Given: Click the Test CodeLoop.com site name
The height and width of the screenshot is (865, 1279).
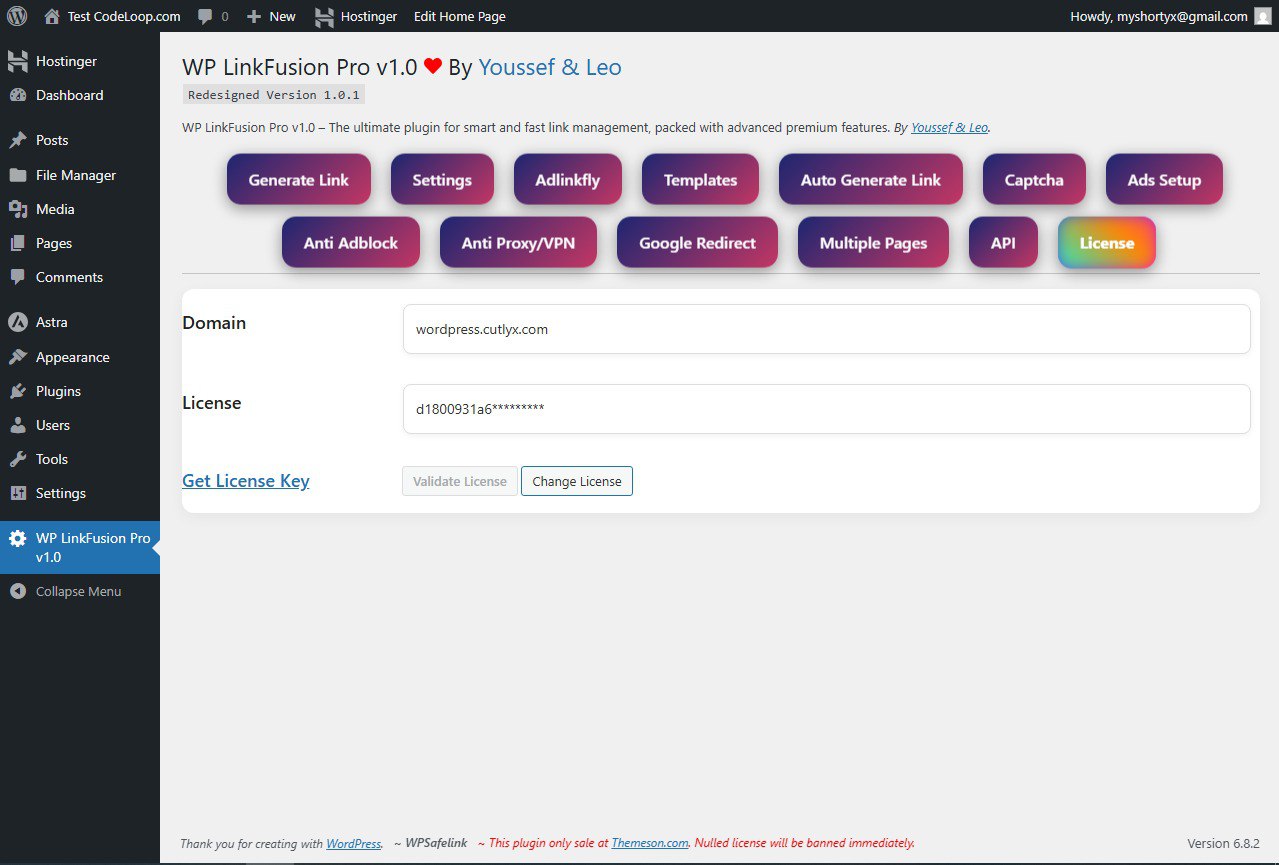Looking at the screenshot, I should pos(124,16).
